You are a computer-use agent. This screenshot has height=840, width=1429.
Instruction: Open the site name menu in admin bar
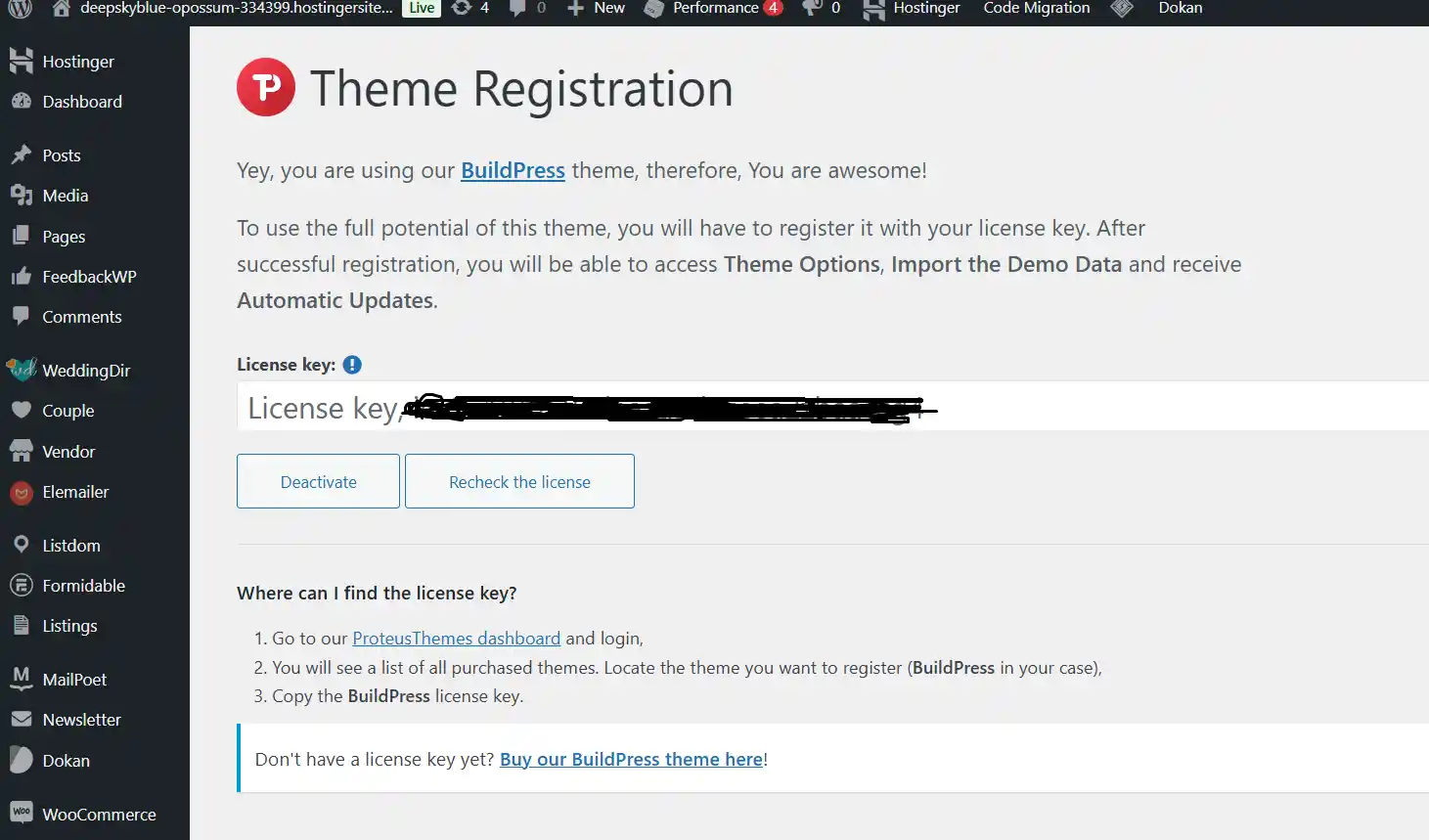click(x=236, y=8)
